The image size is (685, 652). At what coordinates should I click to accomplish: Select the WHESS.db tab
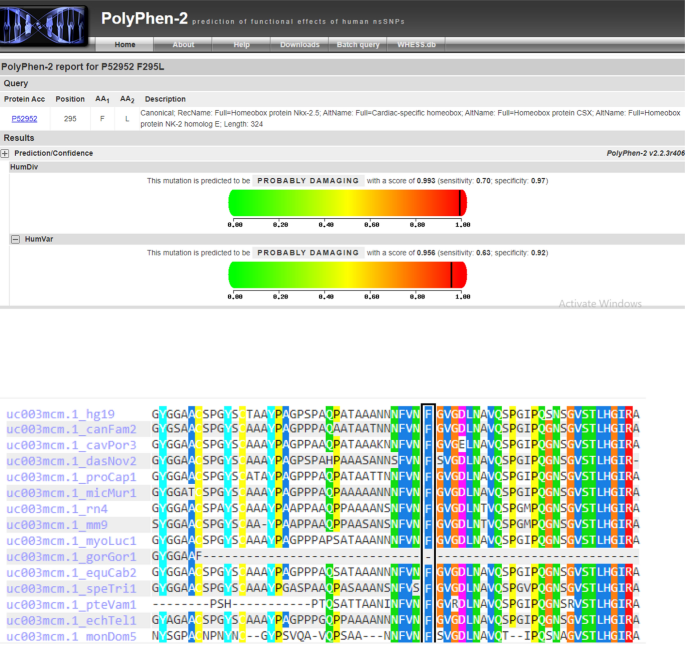click(415, 45)
